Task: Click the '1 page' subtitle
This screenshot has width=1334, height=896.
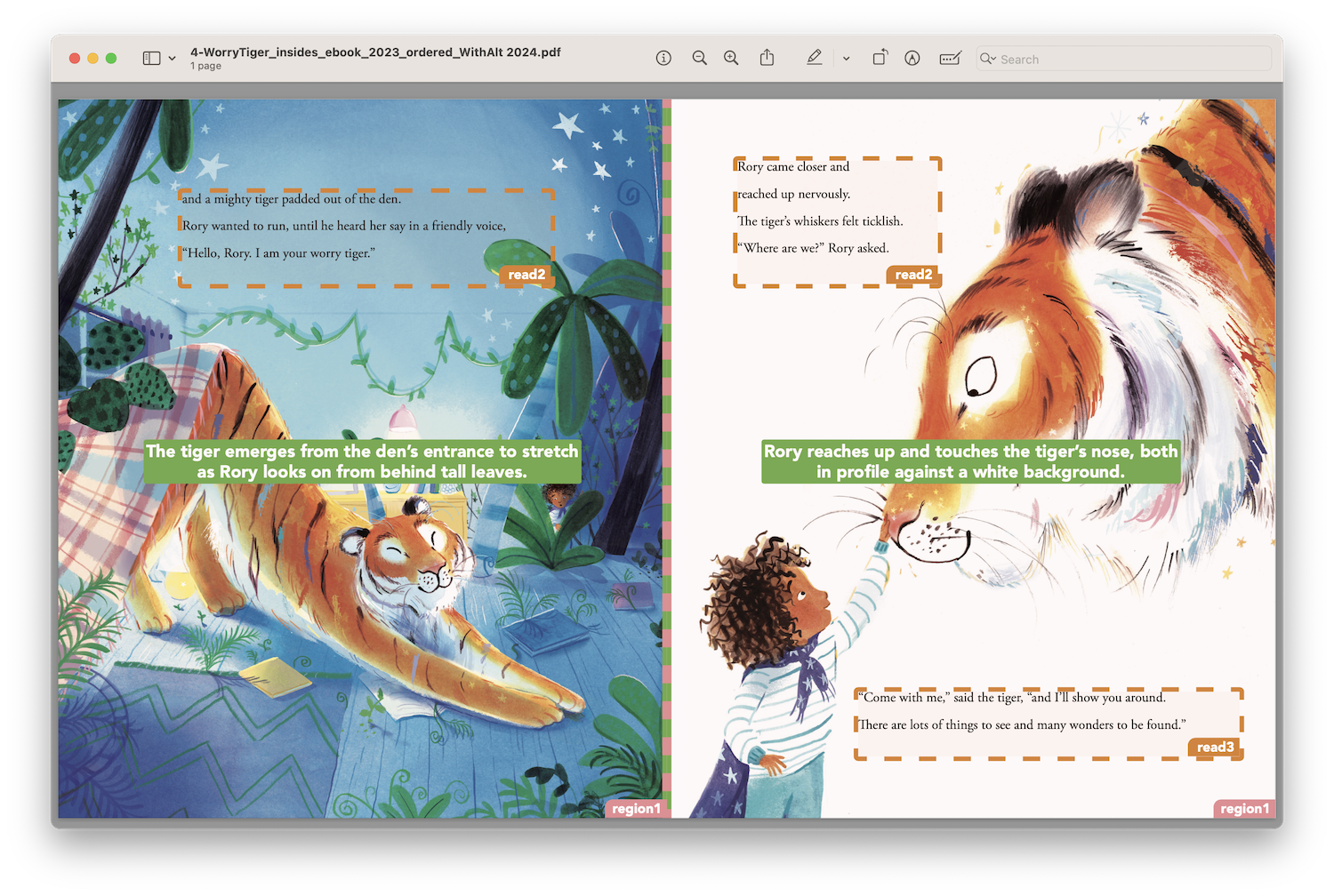Action: [205, 66]
